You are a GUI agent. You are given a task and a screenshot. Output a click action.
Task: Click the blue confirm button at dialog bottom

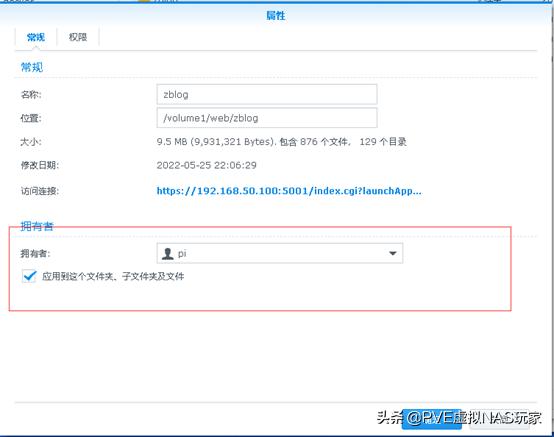point(431,419)
